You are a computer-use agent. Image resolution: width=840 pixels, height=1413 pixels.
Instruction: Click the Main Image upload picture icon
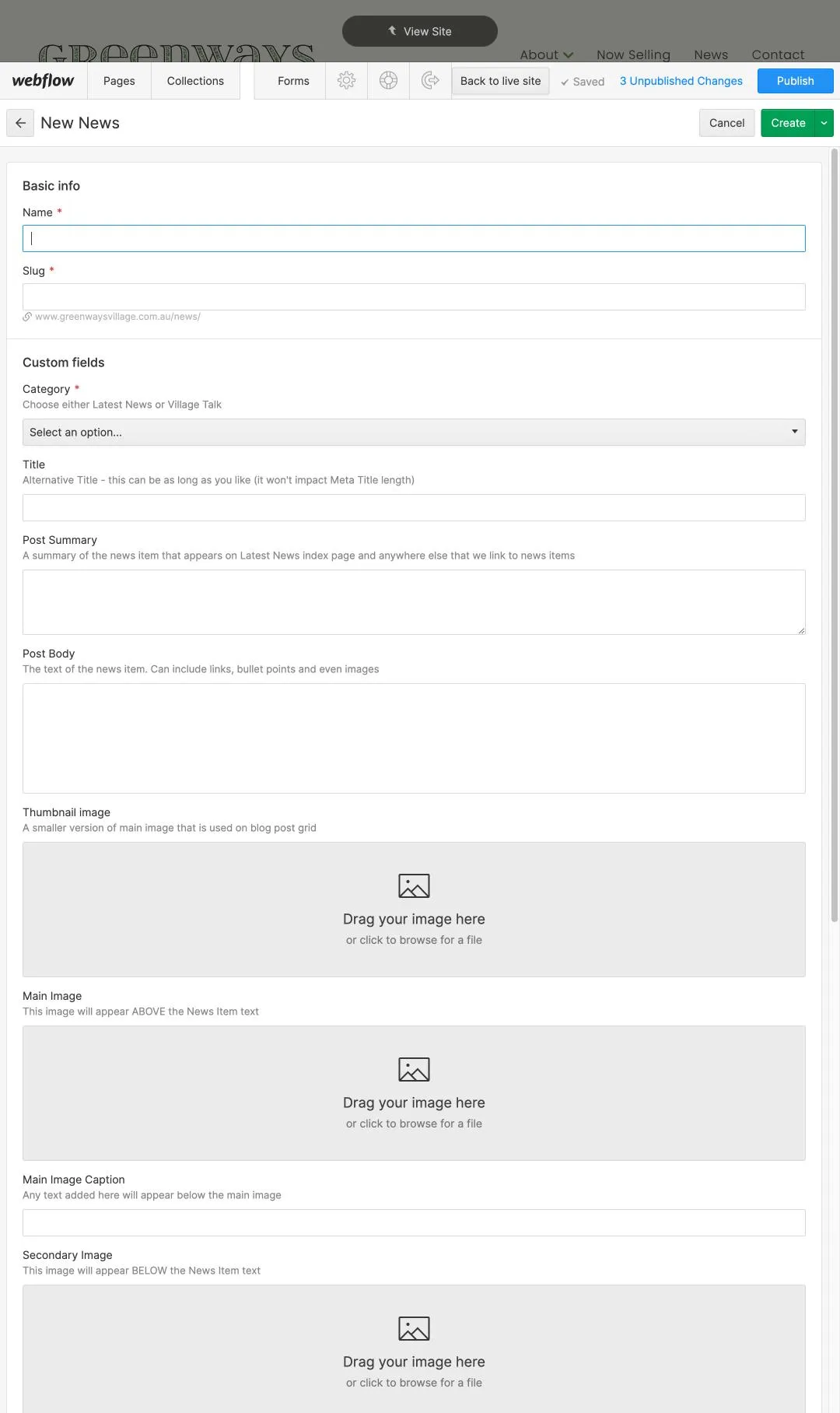click(414, 1069)
